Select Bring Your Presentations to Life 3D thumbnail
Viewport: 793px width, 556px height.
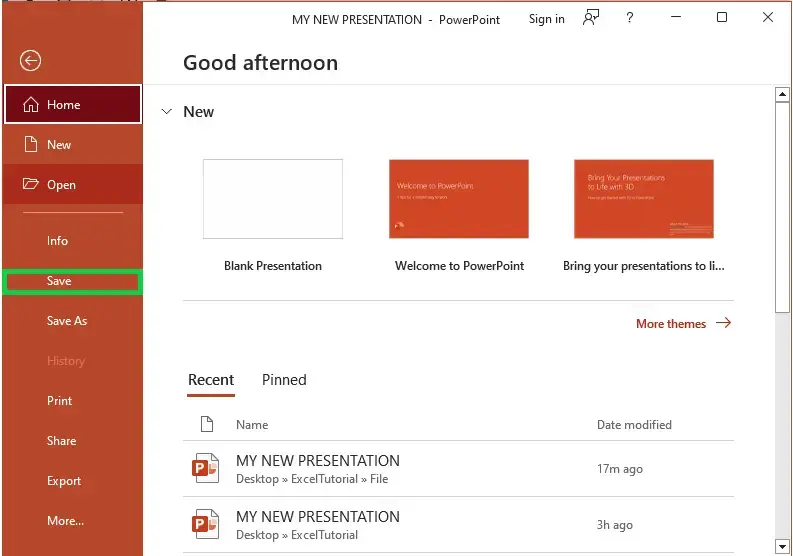pyautogui.click(x=644, y=199)
